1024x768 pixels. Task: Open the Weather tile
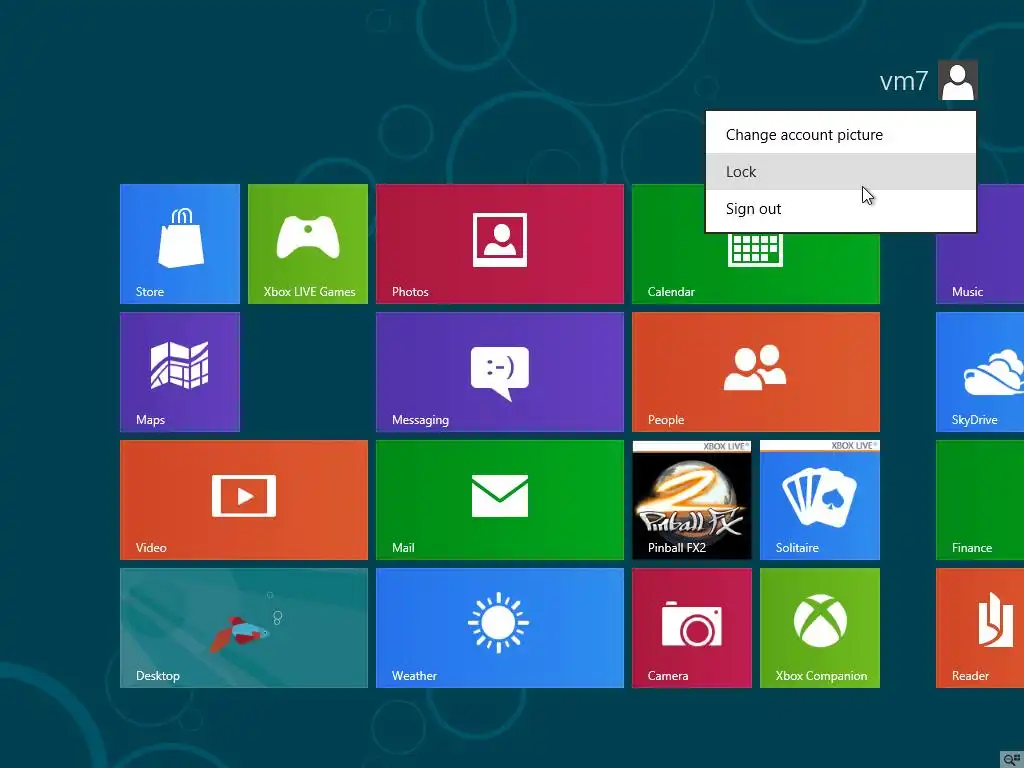point(500,628)
